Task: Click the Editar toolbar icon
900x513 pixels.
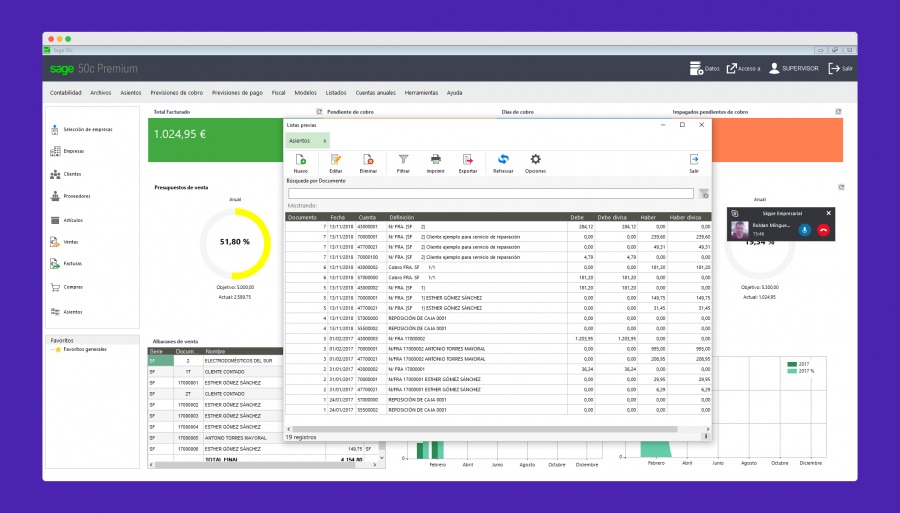Action: [336, 160]
